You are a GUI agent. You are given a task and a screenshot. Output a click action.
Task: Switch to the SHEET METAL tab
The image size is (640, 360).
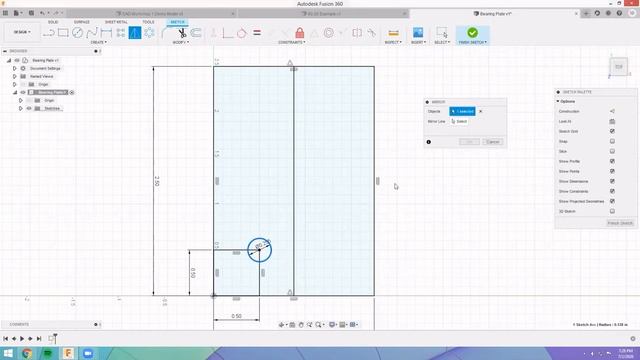[x=116, y=22]
